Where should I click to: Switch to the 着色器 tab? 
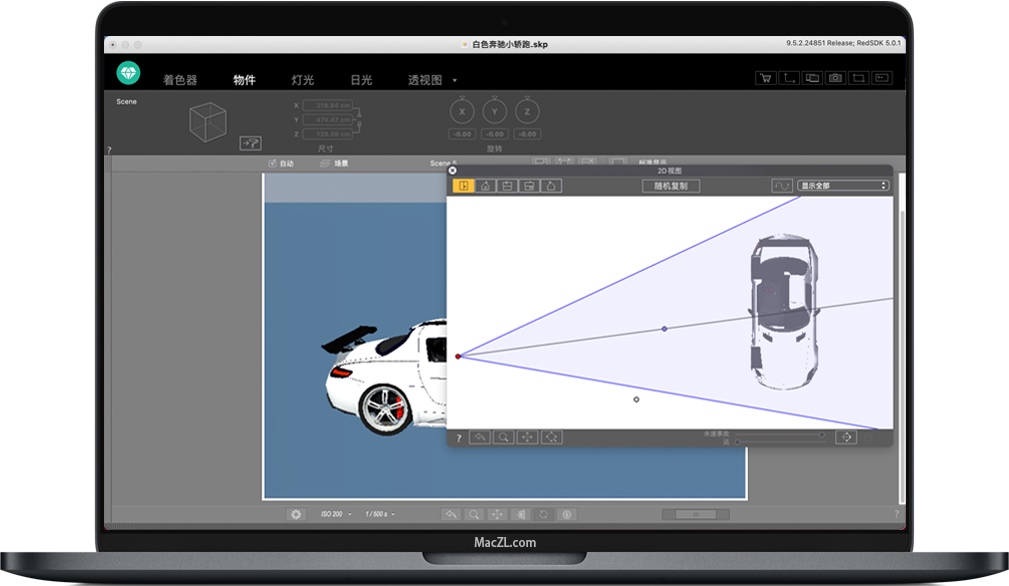(x=180, y=80)
